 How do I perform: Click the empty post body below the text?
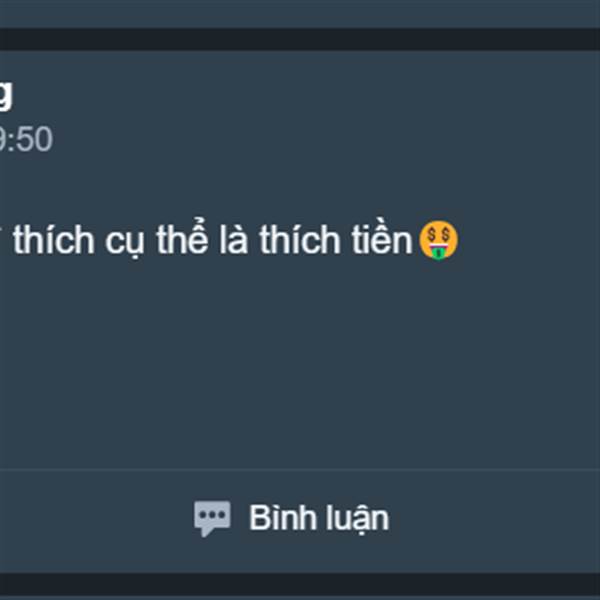[300, 364]
